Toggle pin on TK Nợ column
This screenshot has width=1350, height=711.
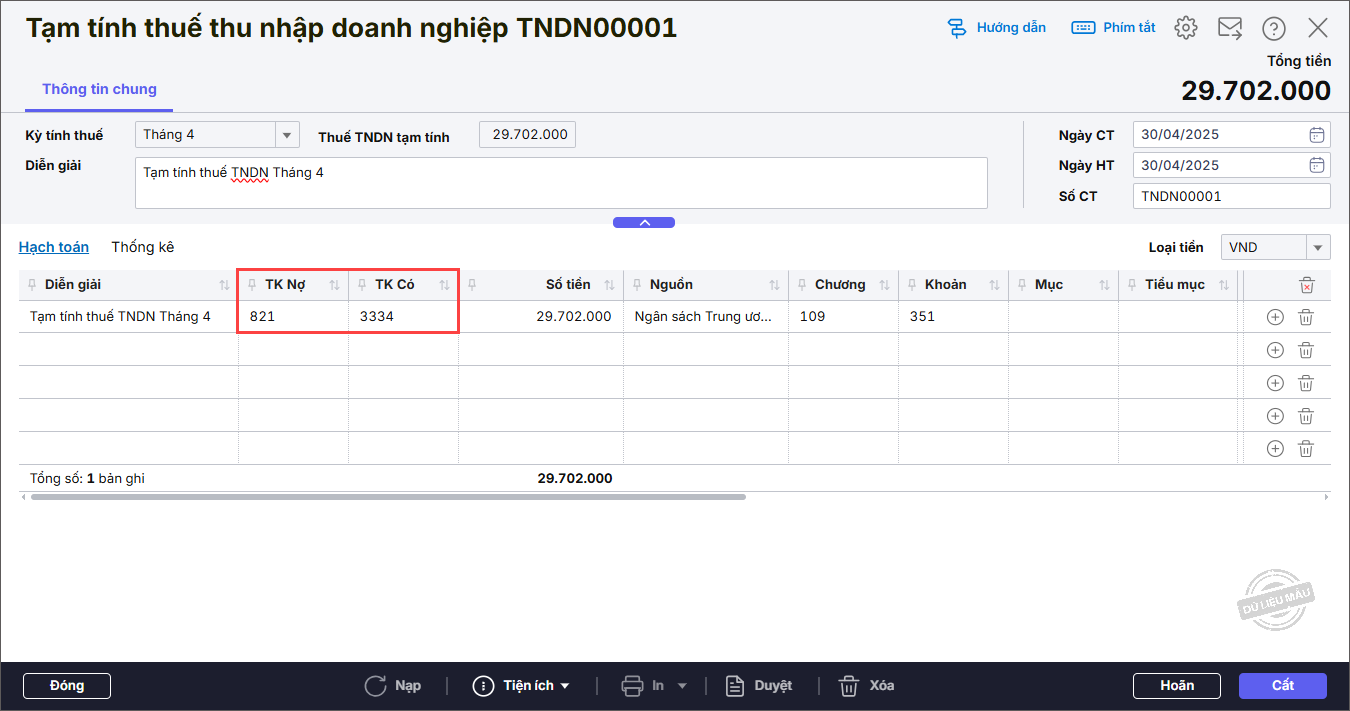click(252, 285)
